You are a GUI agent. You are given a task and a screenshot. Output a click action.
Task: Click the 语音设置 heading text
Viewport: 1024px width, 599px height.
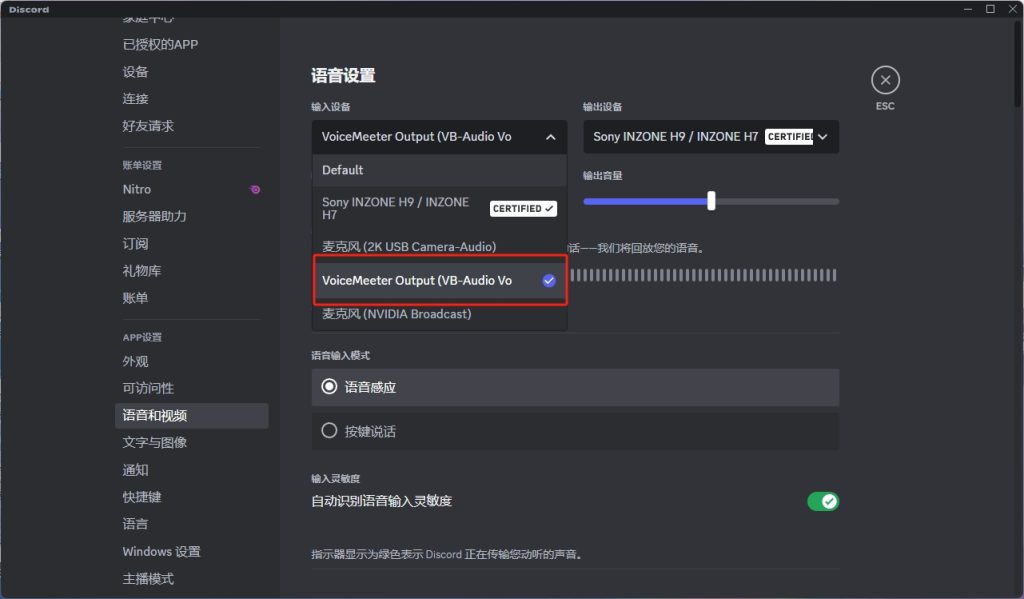pyautogui.click(x=344, y=76)
